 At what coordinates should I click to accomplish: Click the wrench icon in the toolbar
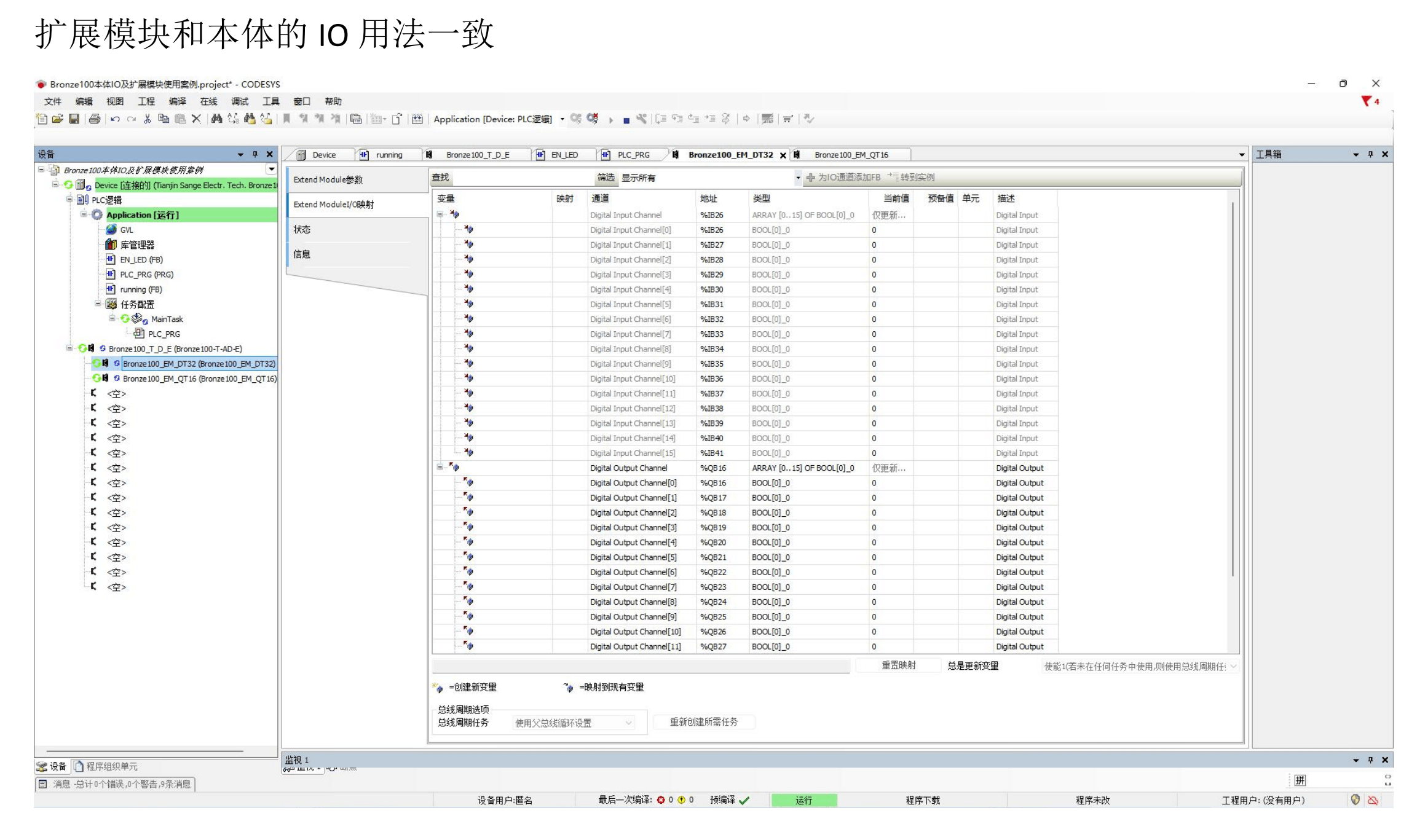641,119
